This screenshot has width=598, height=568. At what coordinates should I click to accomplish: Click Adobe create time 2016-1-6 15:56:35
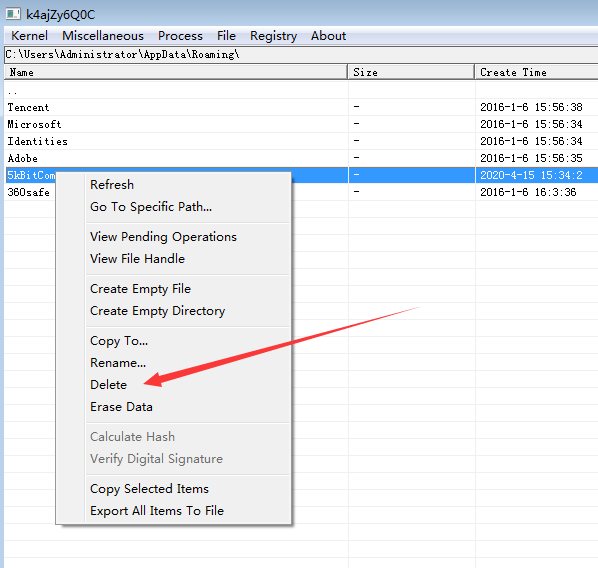531,158
